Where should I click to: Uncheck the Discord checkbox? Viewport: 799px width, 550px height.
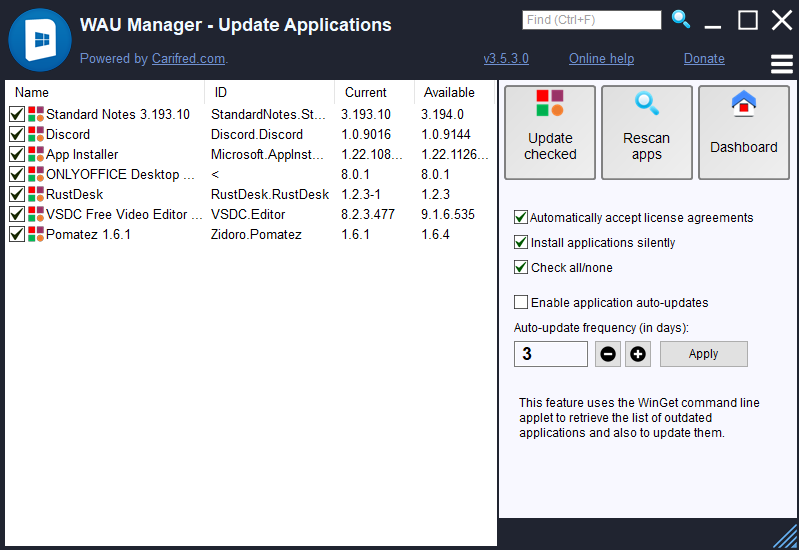(17, 134)
